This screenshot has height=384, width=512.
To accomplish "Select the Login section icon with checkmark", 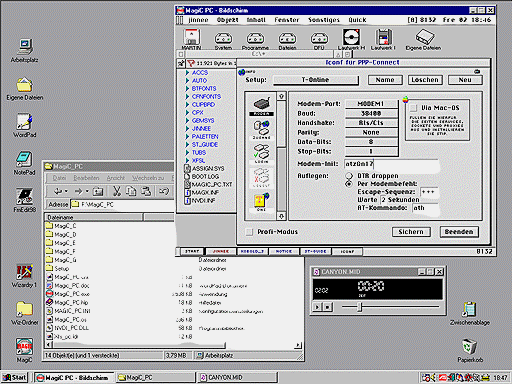I will [262, 153].
